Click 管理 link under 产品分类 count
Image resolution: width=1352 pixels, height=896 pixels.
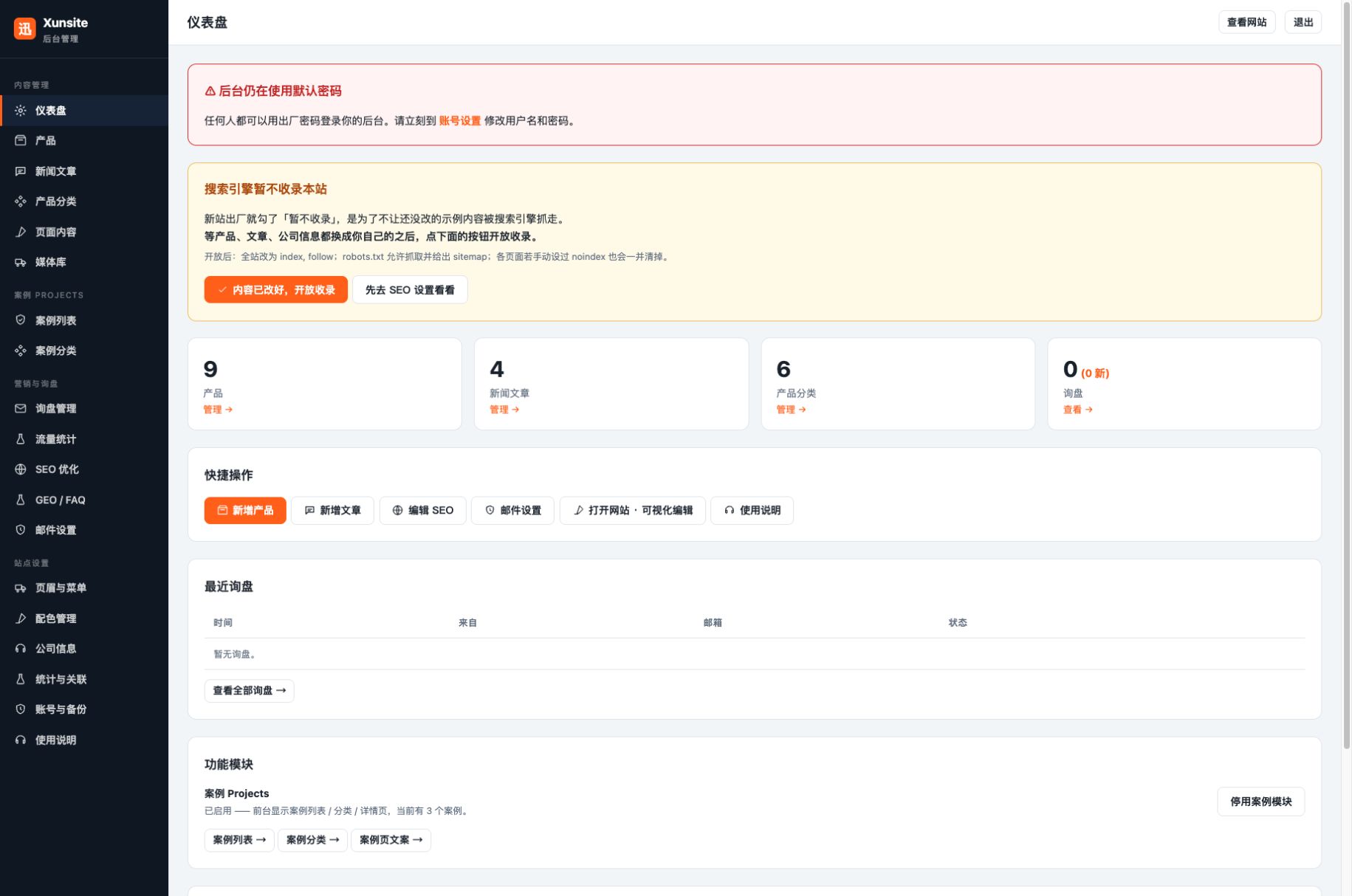tap(791, 410)
